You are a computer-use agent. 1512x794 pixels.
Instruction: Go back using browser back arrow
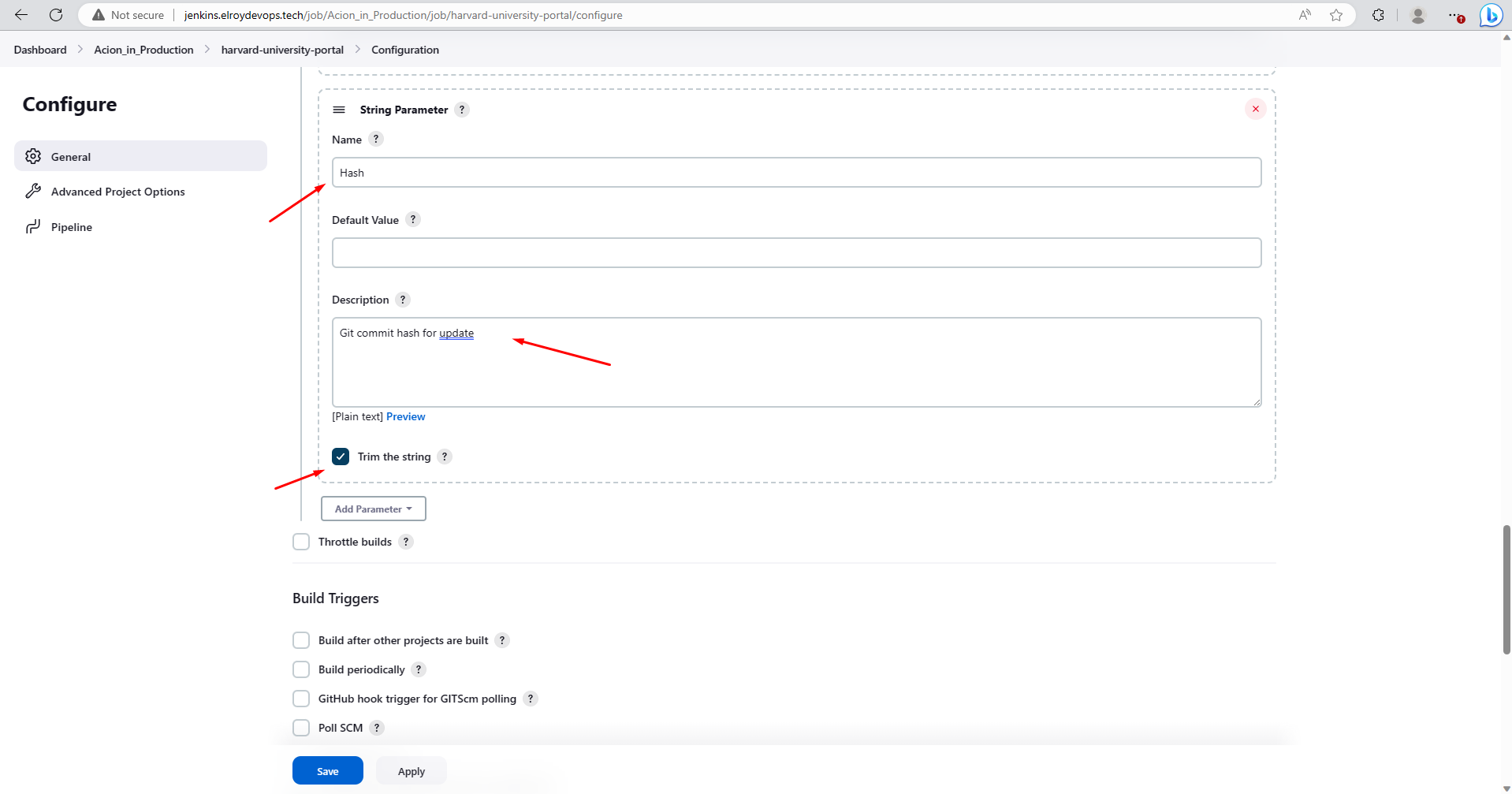(21, 15)
